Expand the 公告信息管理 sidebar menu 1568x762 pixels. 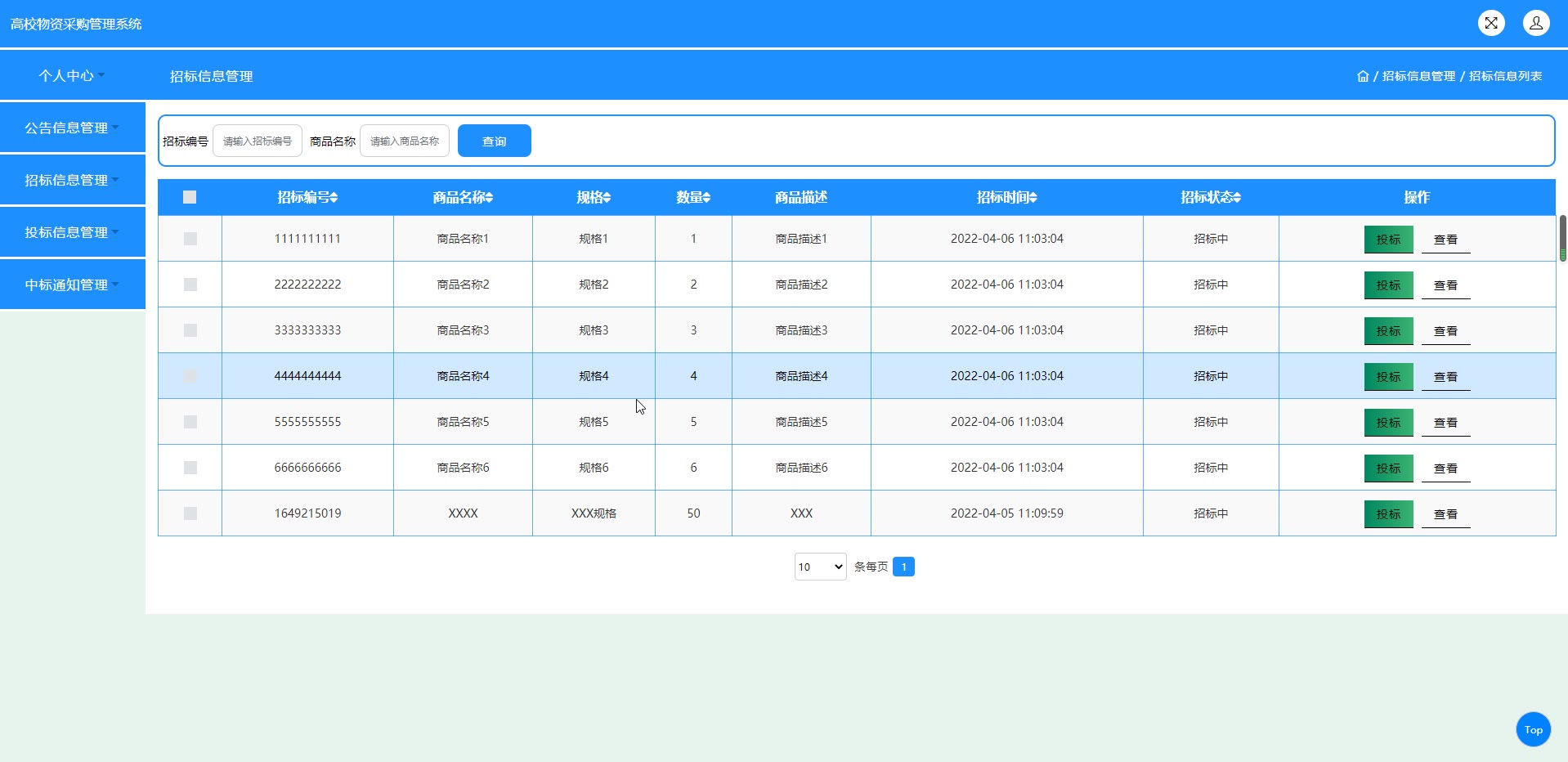tap(72, 128)
